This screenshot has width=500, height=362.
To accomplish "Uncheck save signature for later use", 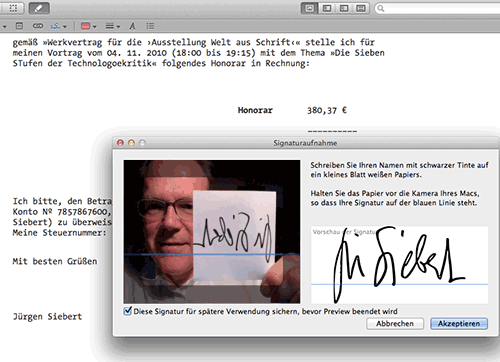I will [127, 311].
